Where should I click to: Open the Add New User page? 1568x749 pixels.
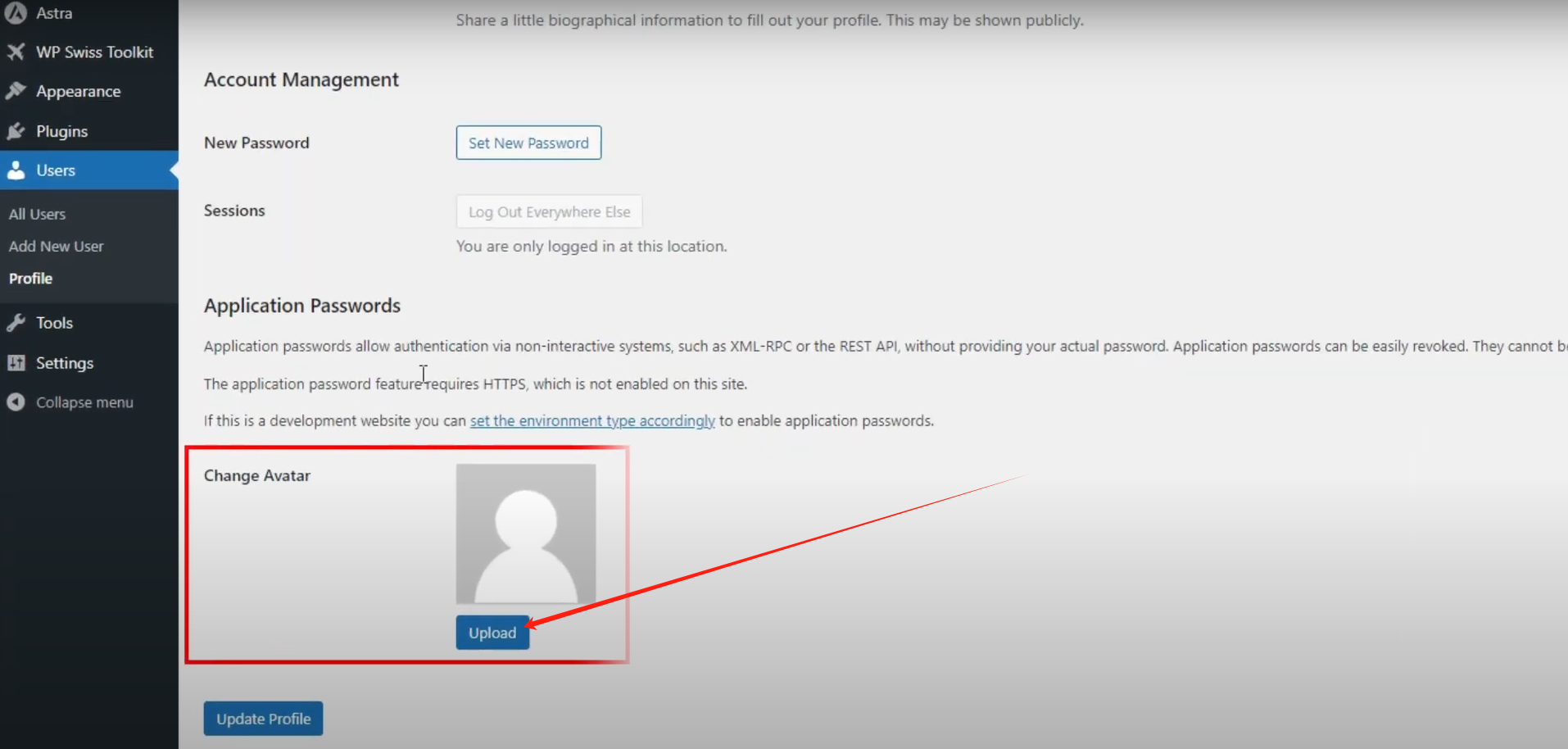point(56,246)
